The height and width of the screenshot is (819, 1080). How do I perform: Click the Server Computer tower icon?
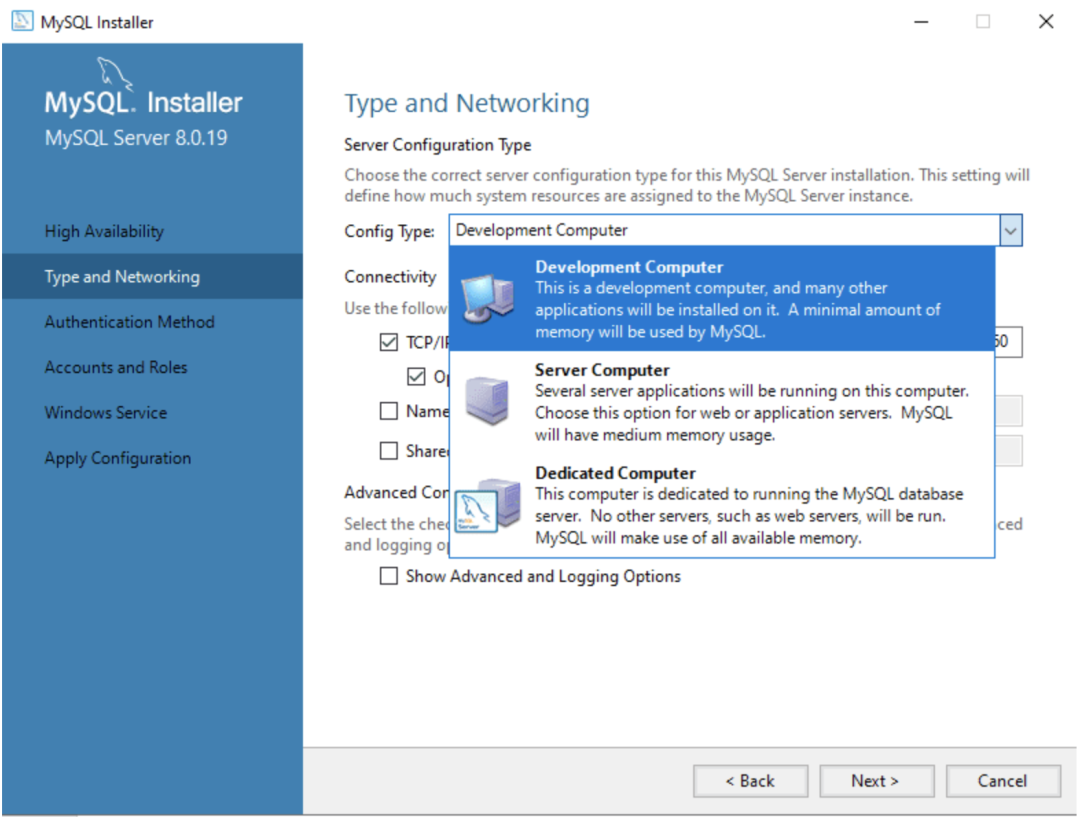pos(487,401)
